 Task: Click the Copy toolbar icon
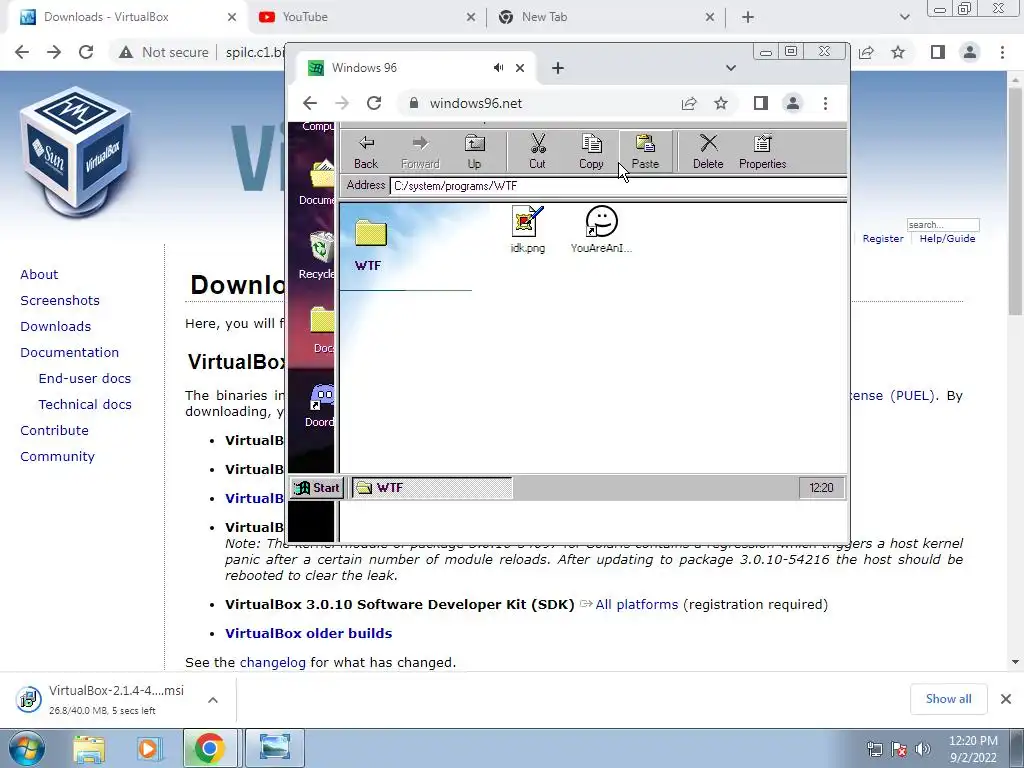click(x=591, y=152)
